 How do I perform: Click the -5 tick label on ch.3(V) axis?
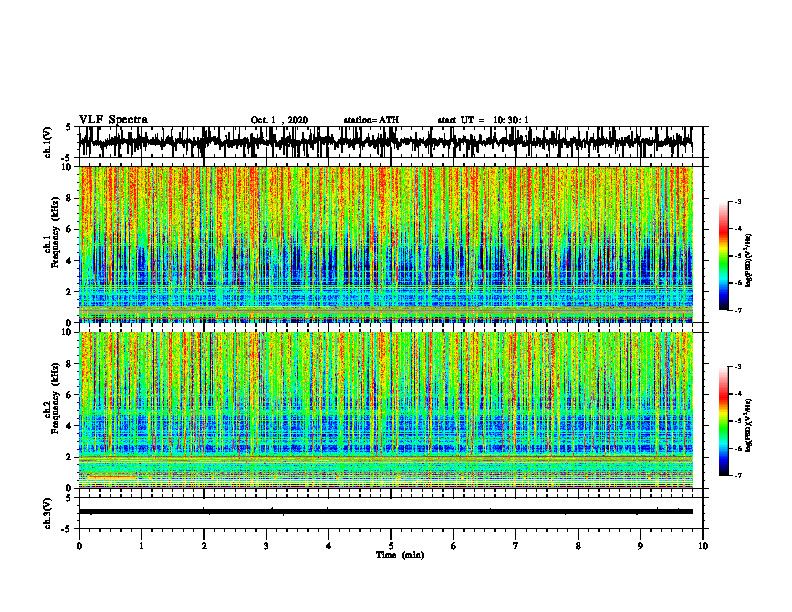pos(67,529)
